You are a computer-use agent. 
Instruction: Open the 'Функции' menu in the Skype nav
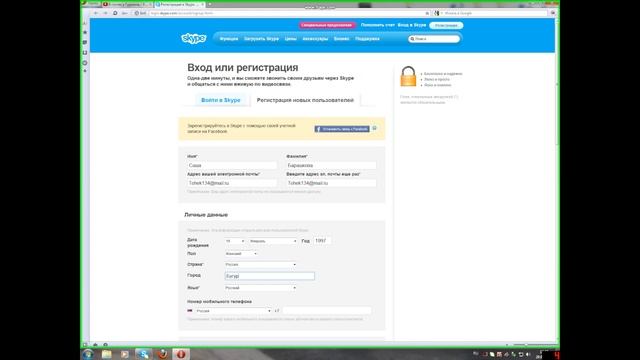229,39
